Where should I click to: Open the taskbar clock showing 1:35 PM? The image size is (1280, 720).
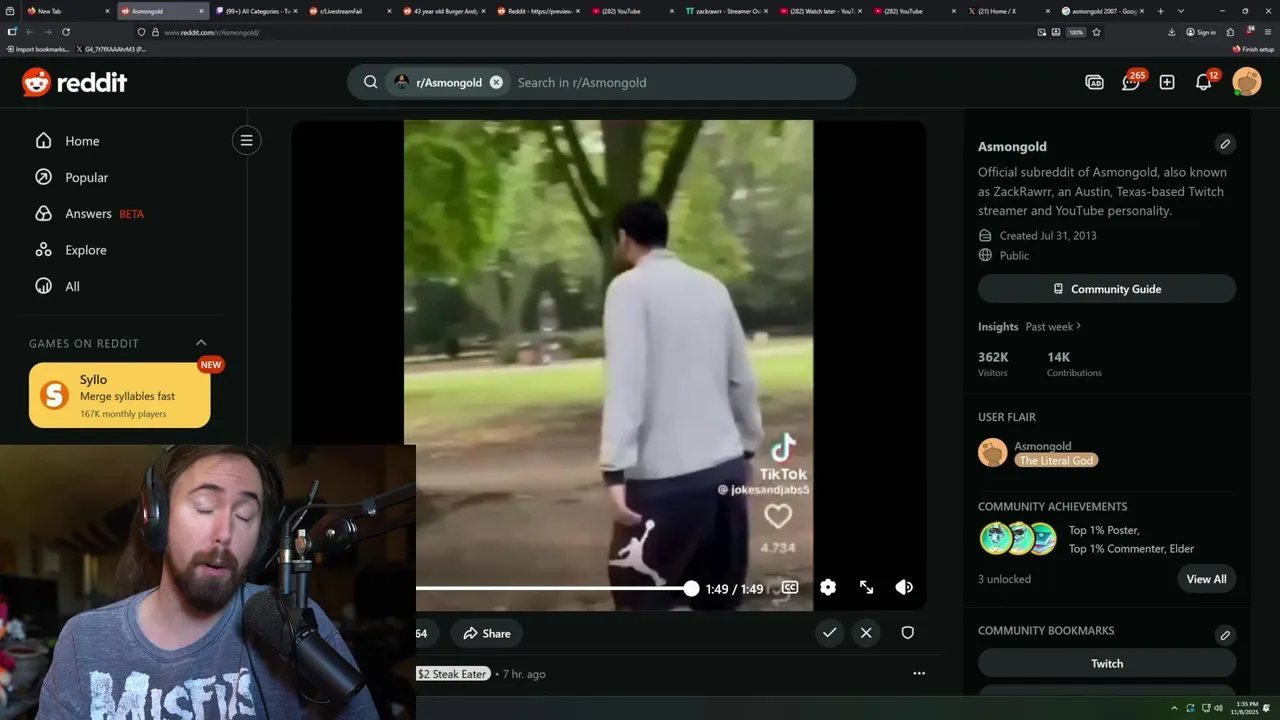tap(1247, 708)
